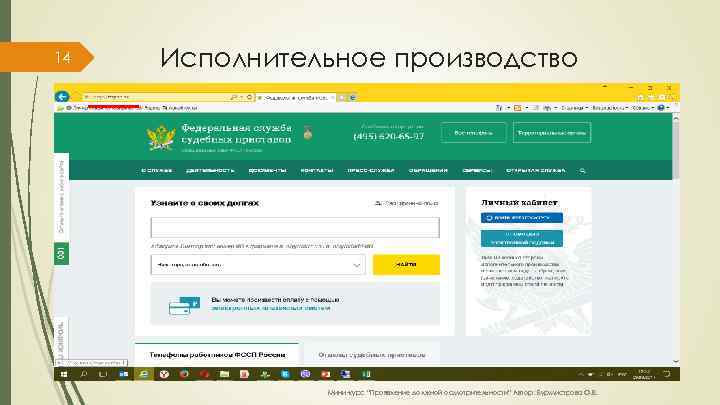Click the second Личный кабинет button
The image size is (720, 405).
[x=522, y=238]
